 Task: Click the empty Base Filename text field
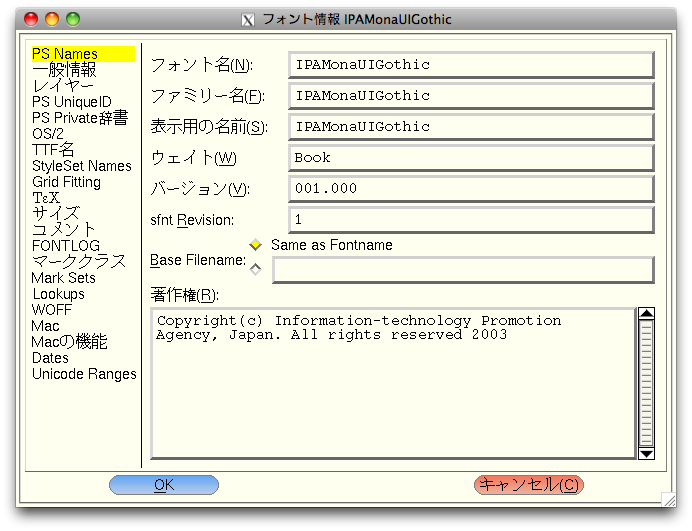click(463, 270)
